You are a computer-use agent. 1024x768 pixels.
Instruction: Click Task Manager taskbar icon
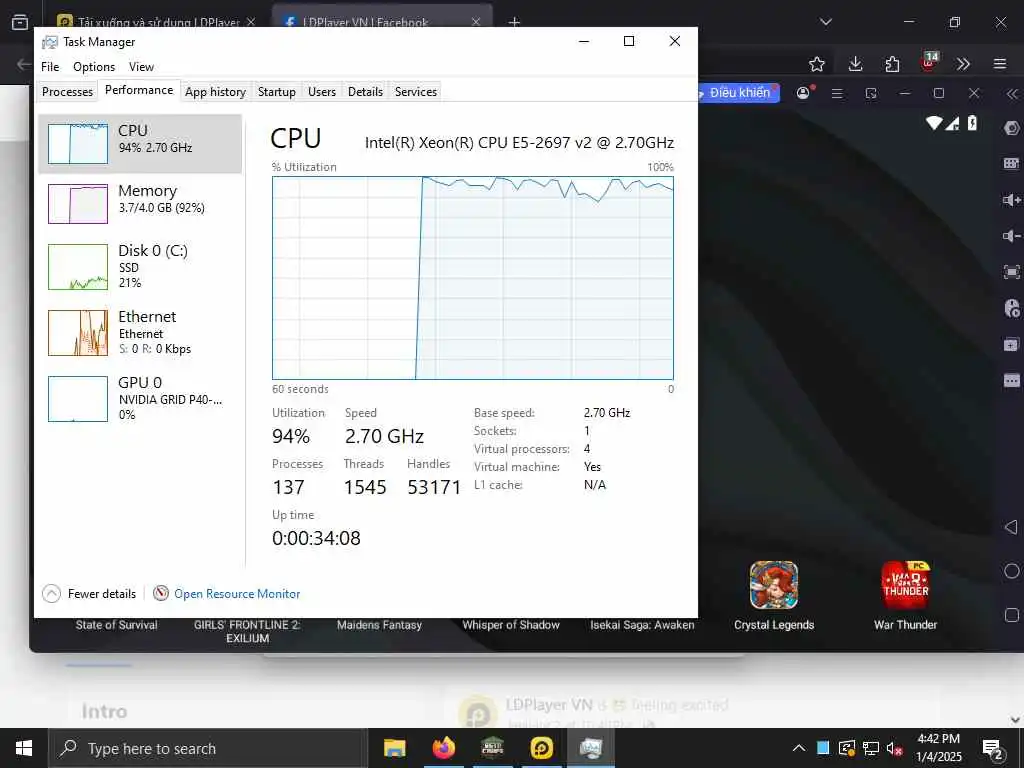point(590,748)
